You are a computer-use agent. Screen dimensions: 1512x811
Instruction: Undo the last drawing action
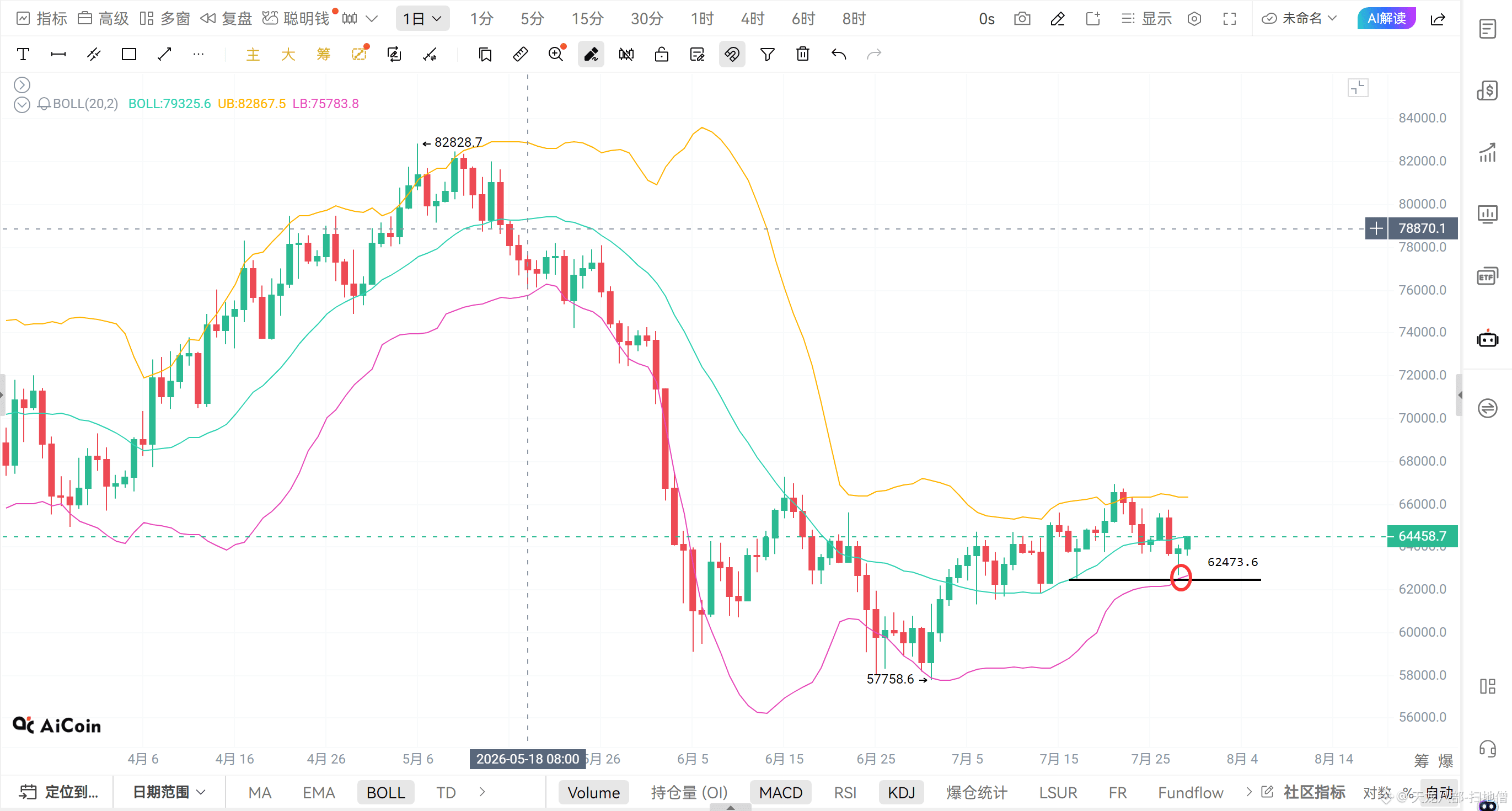click(839, 55)
